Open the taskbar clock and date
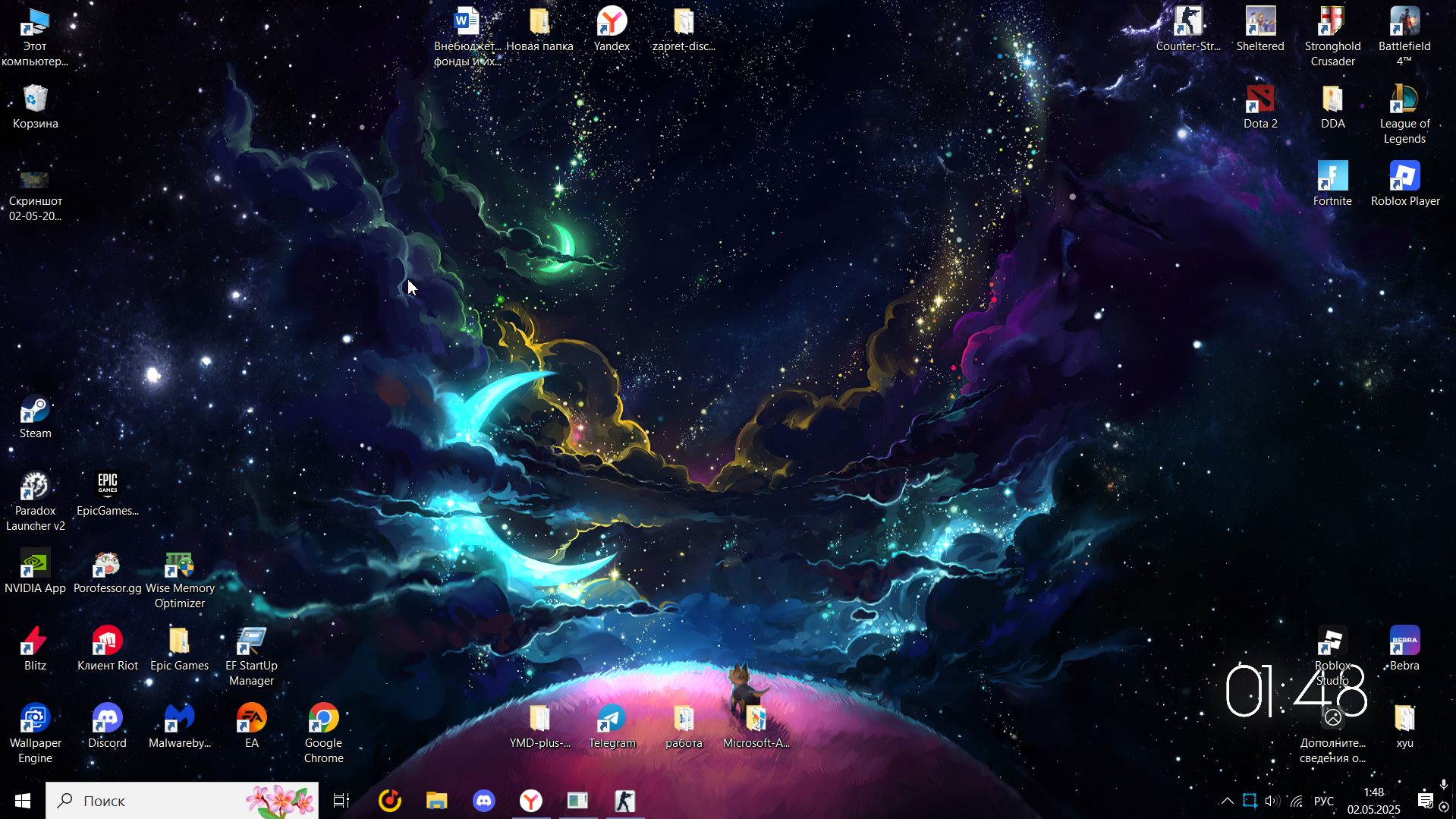Image resolution: width=1456 pixels, height=819 pixels. 1373,801
